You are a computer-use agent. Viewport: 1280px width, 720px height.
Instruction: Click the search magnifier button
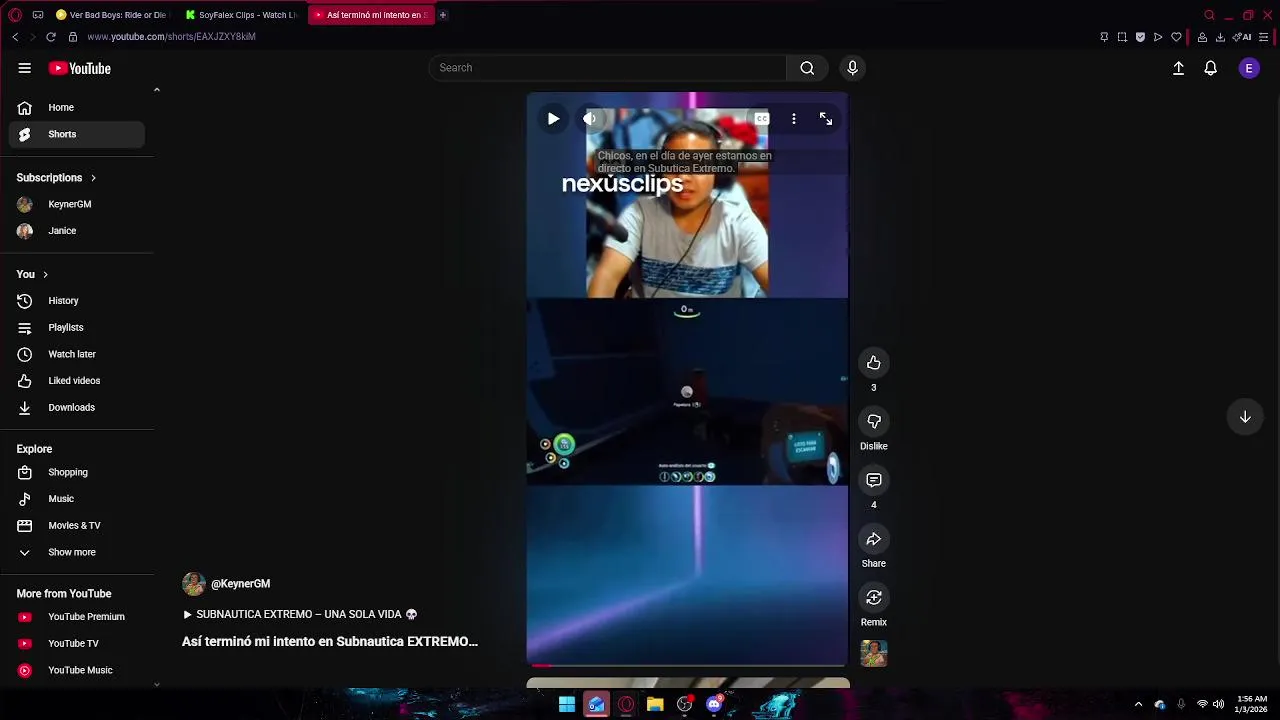point(807,68)
